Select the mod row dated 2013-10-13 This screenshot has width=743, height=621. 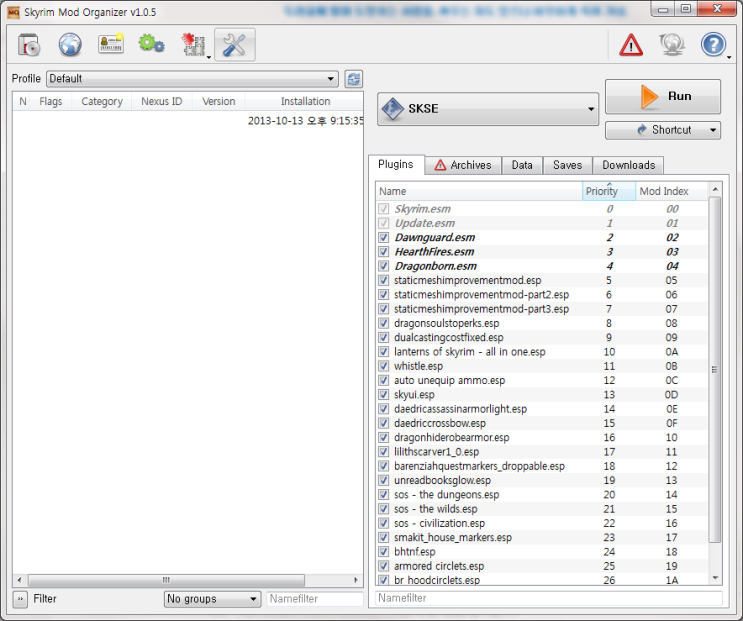188,121
